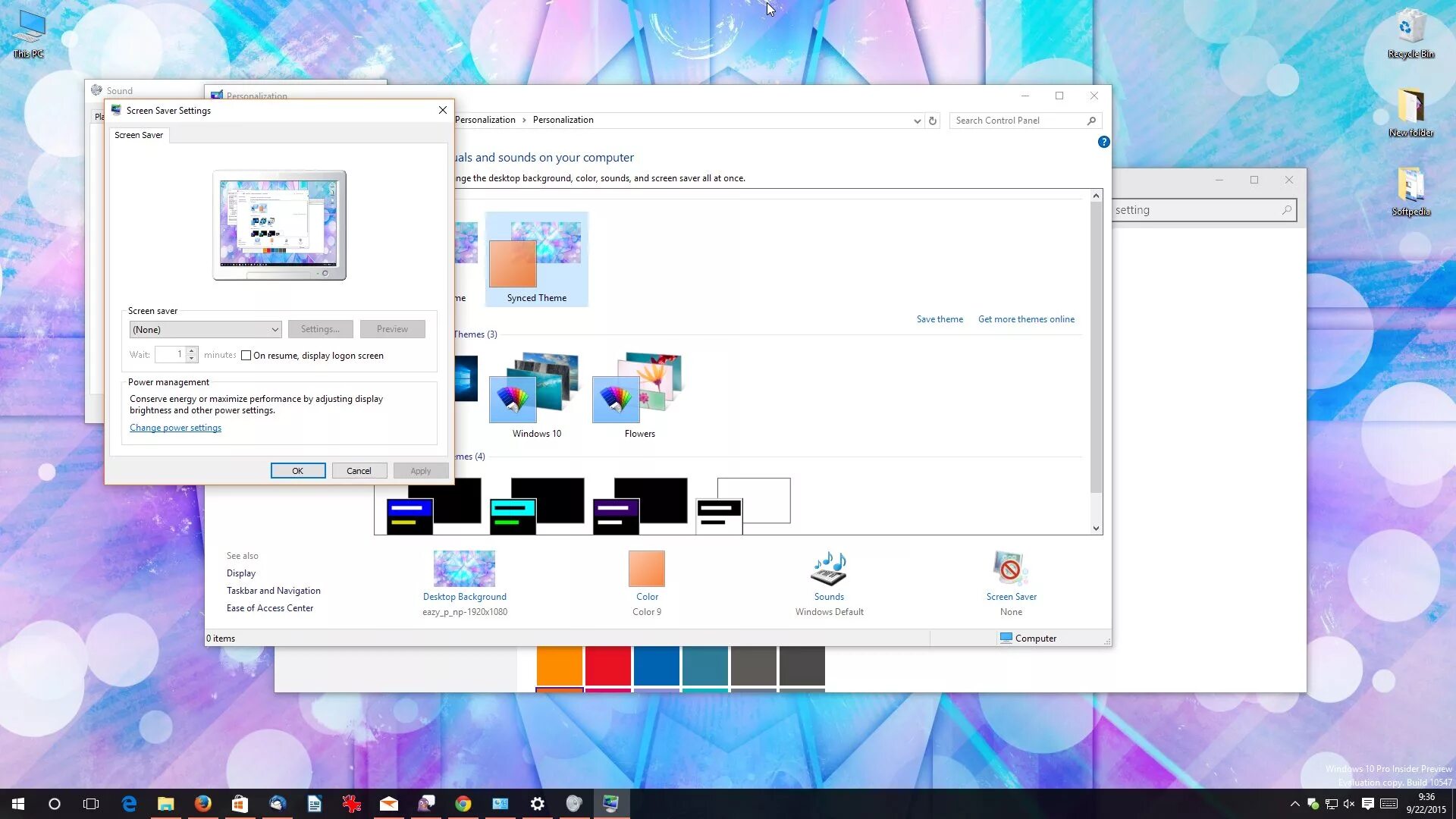The height and width of the screenshot is (819, 1456).
Task: Click the Windows Start button
Action: pyautogui.click(x=18, y=804)
